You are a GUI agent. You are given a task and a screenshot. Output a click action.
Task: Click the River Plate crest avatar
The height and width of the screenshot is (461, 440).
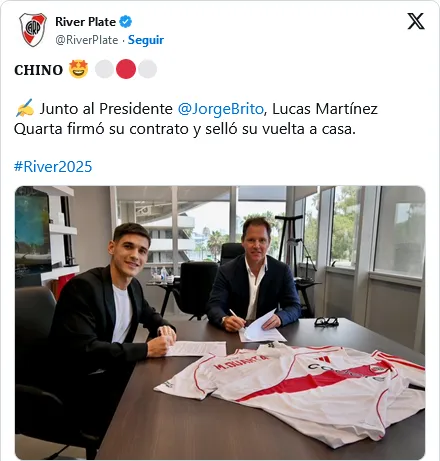[33, 30]
